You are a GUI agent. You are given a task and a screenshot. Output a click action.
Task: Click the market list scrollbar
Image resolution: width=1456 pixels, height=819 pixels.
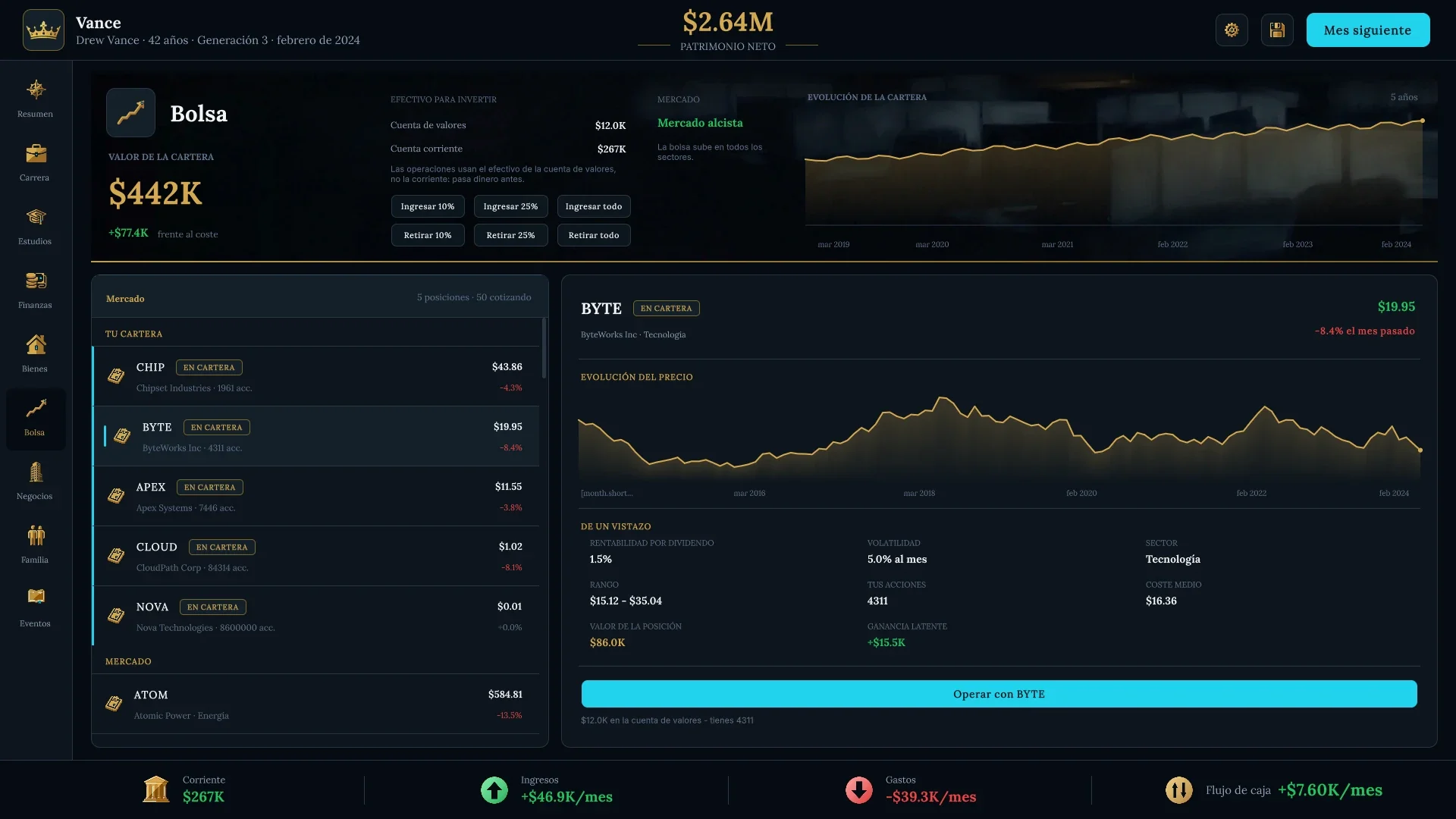pos(544,348)
